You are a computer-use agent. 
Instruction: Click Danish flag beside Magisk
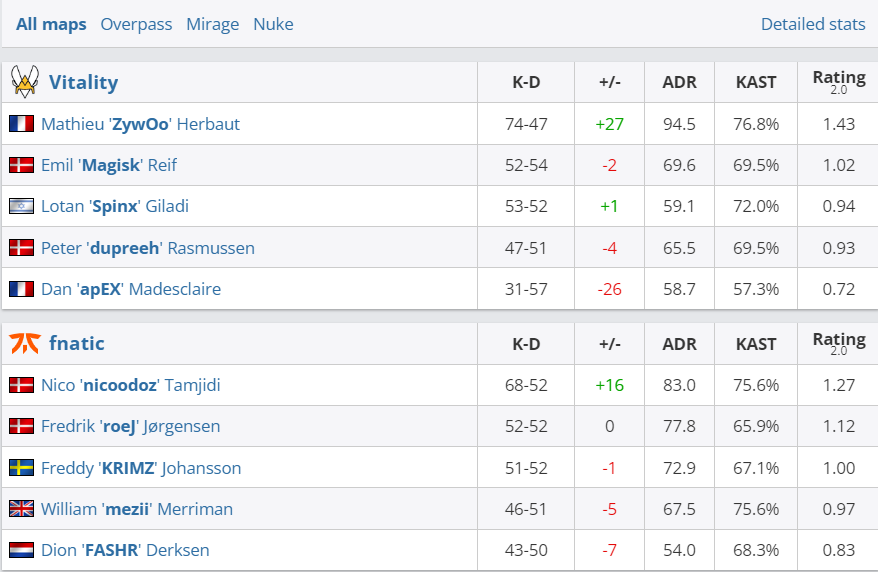(21, 165)
